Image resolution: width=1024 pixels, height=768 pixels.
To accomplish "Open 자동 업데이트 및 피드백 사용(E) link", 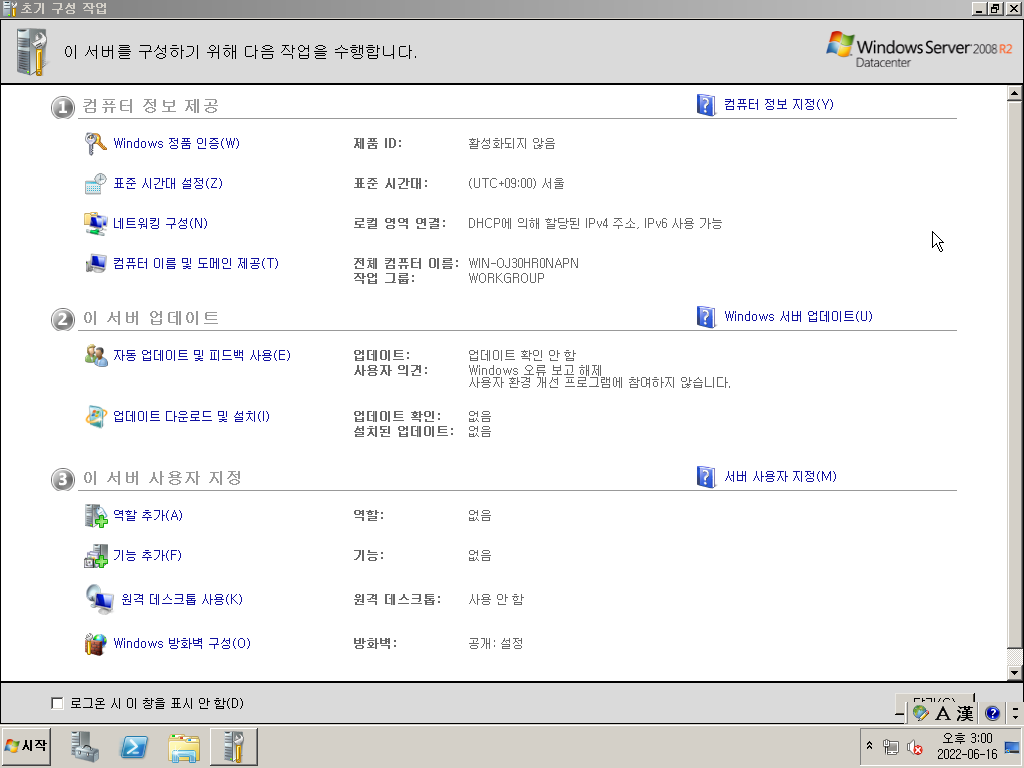I will pyautogui.click(x=202, y=355).
